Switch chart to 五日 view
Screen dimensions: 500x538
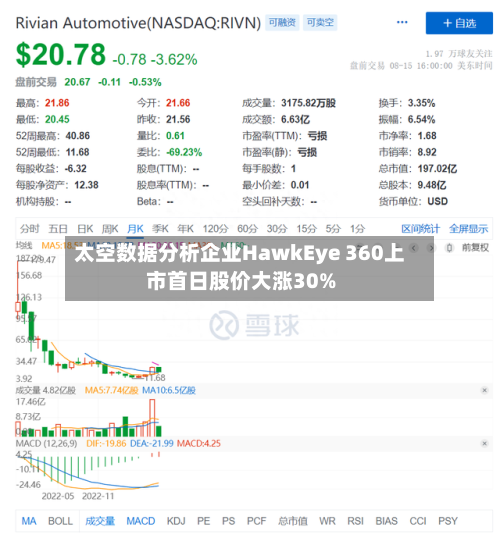coord(58,229)
